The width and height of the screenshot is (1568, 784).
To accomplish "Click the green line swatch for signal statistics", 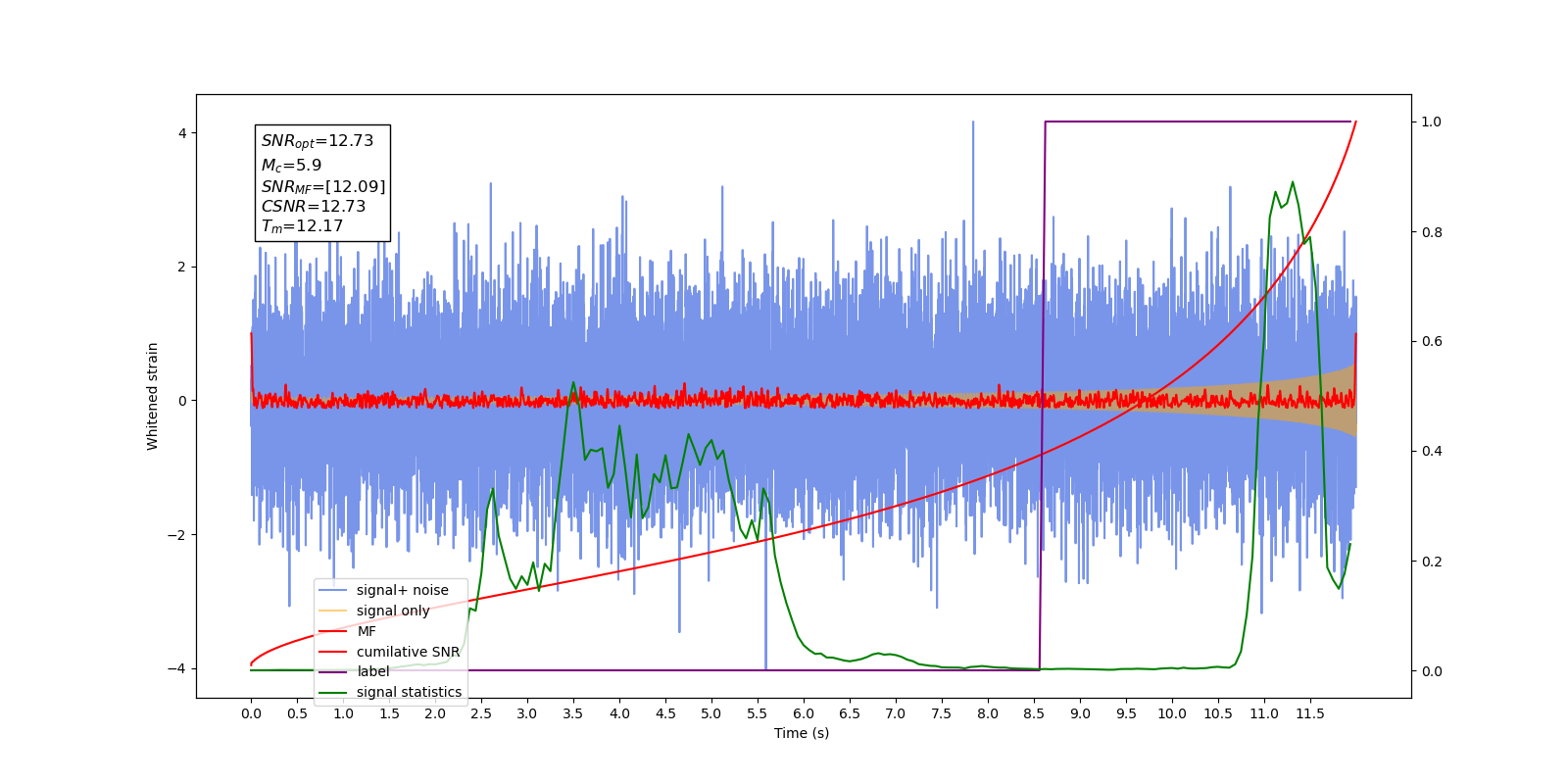I will tap(333, 692).
